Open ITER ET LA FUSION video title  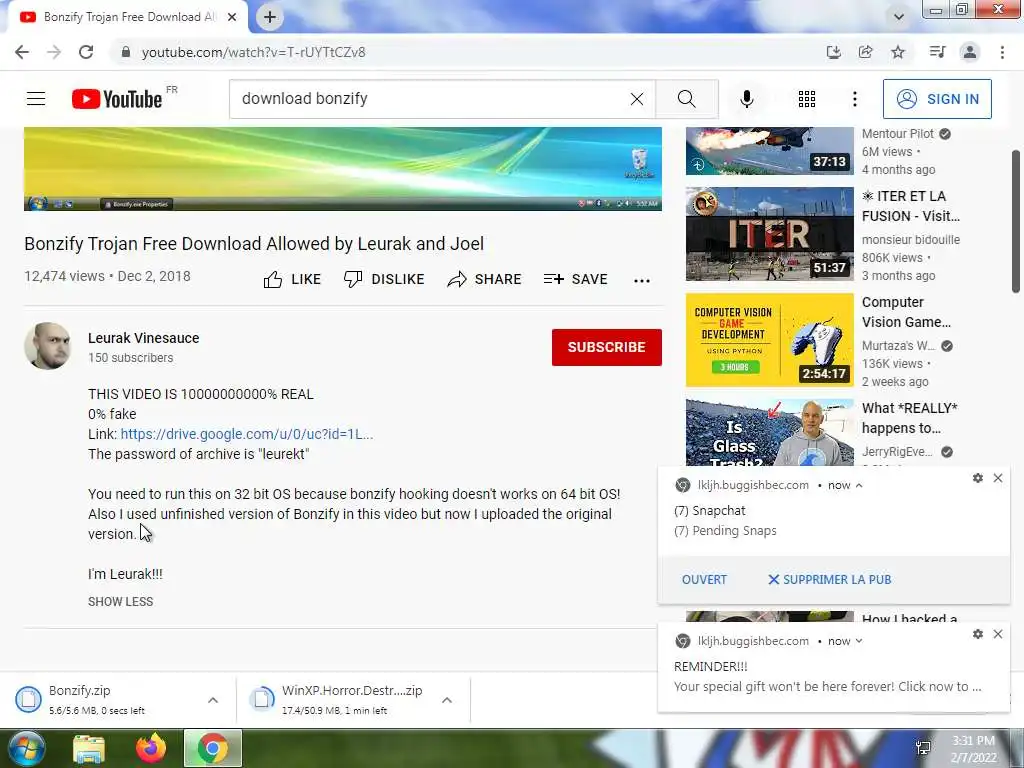point(910,206)
